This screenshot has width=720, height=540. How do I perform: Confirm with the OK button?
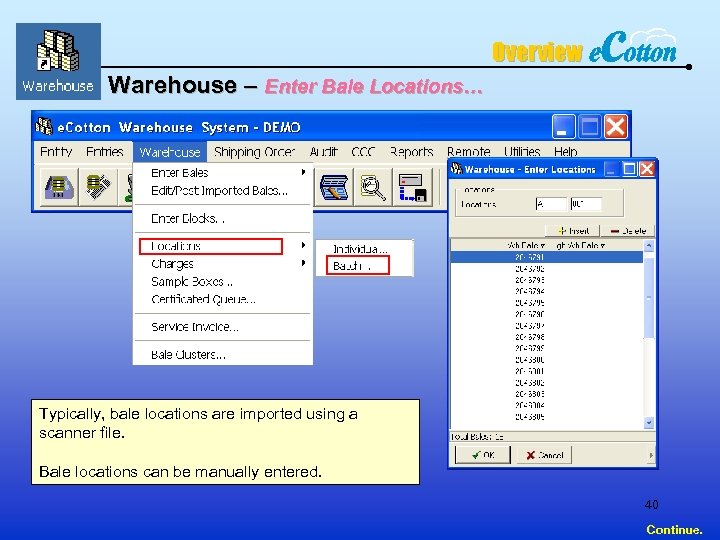[483, 455]
